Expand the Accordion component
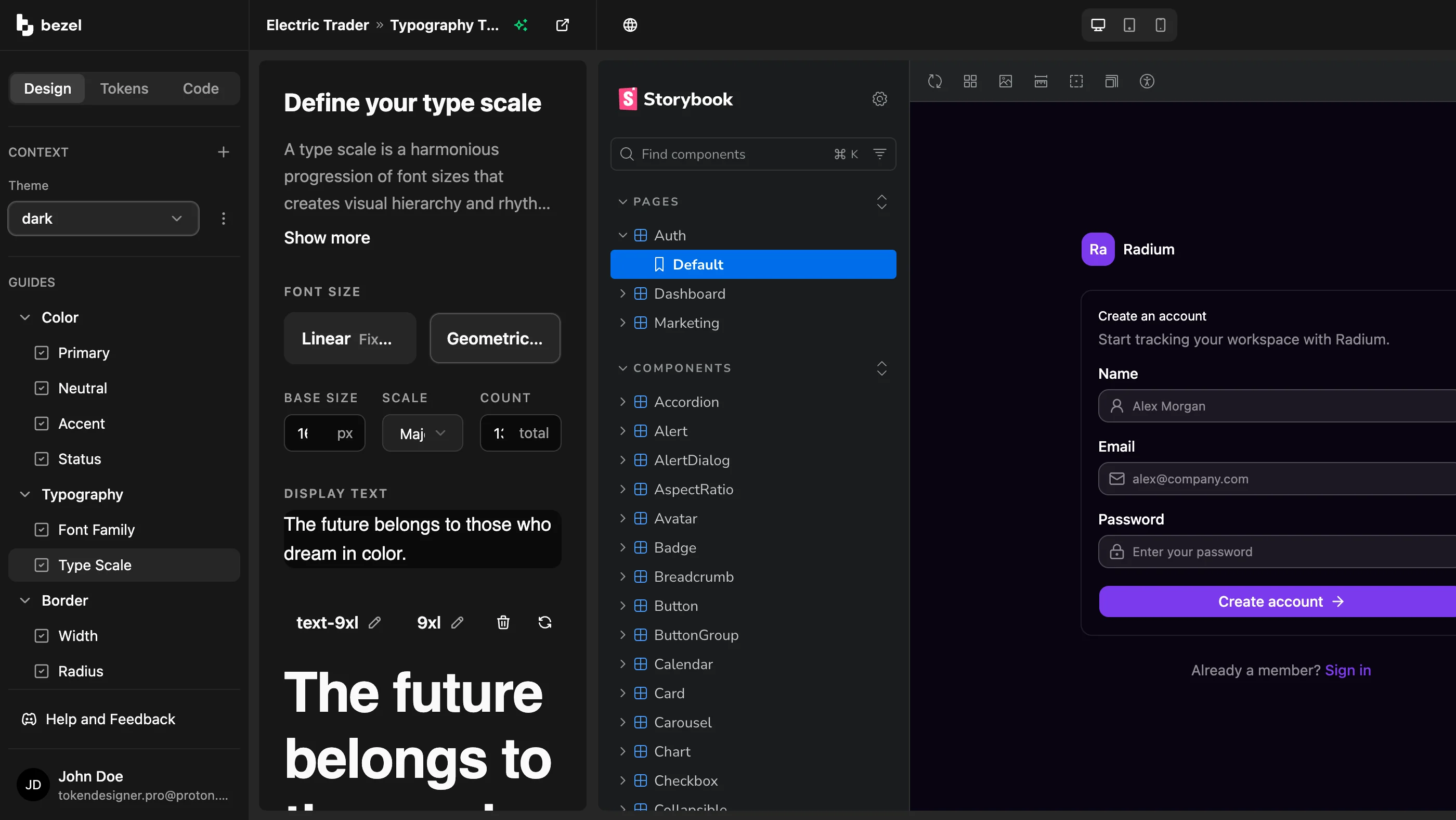The image size is (1456, 820). coord(623,402)
